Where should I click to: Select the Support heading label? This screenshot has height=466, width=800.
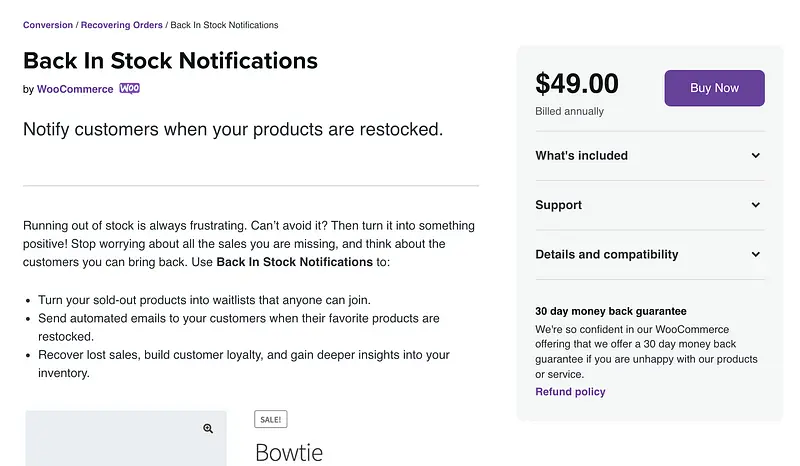point(558,205)
